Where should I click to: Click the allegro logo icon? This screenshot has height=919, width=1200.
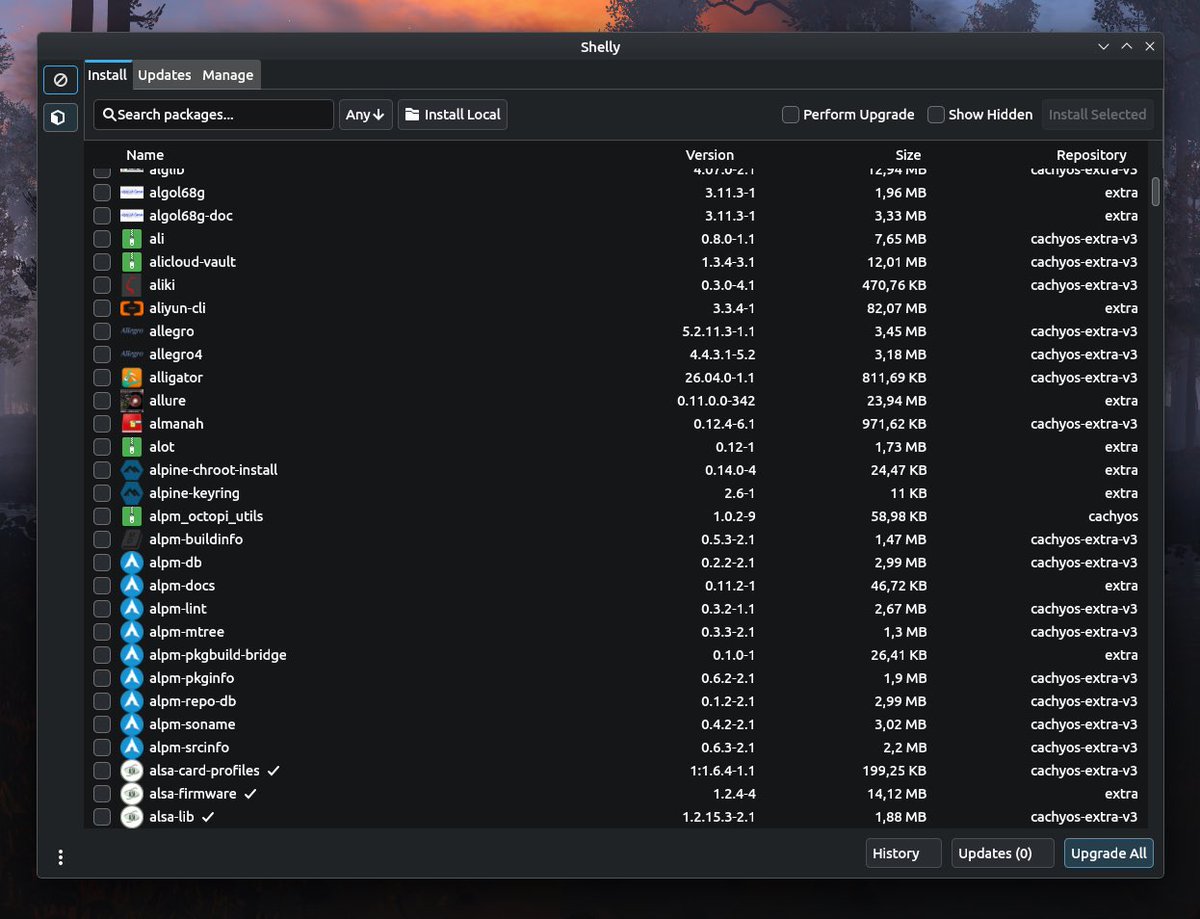(x=132, y=331)
